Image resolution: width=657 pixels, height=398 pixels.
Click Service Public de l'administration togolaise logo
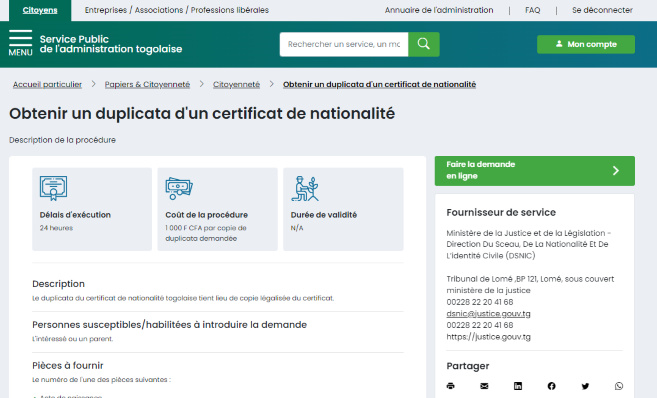point(111,44)
